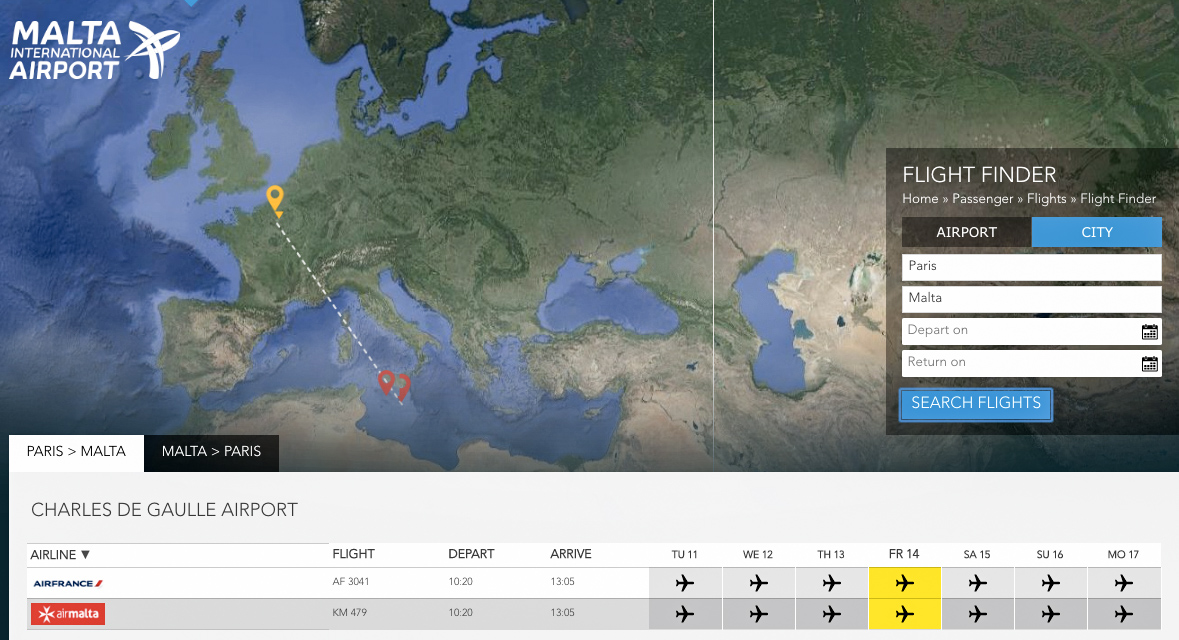1179x640 pixels.
Task: Click the Air France airline logo
Action: point(68,583)
